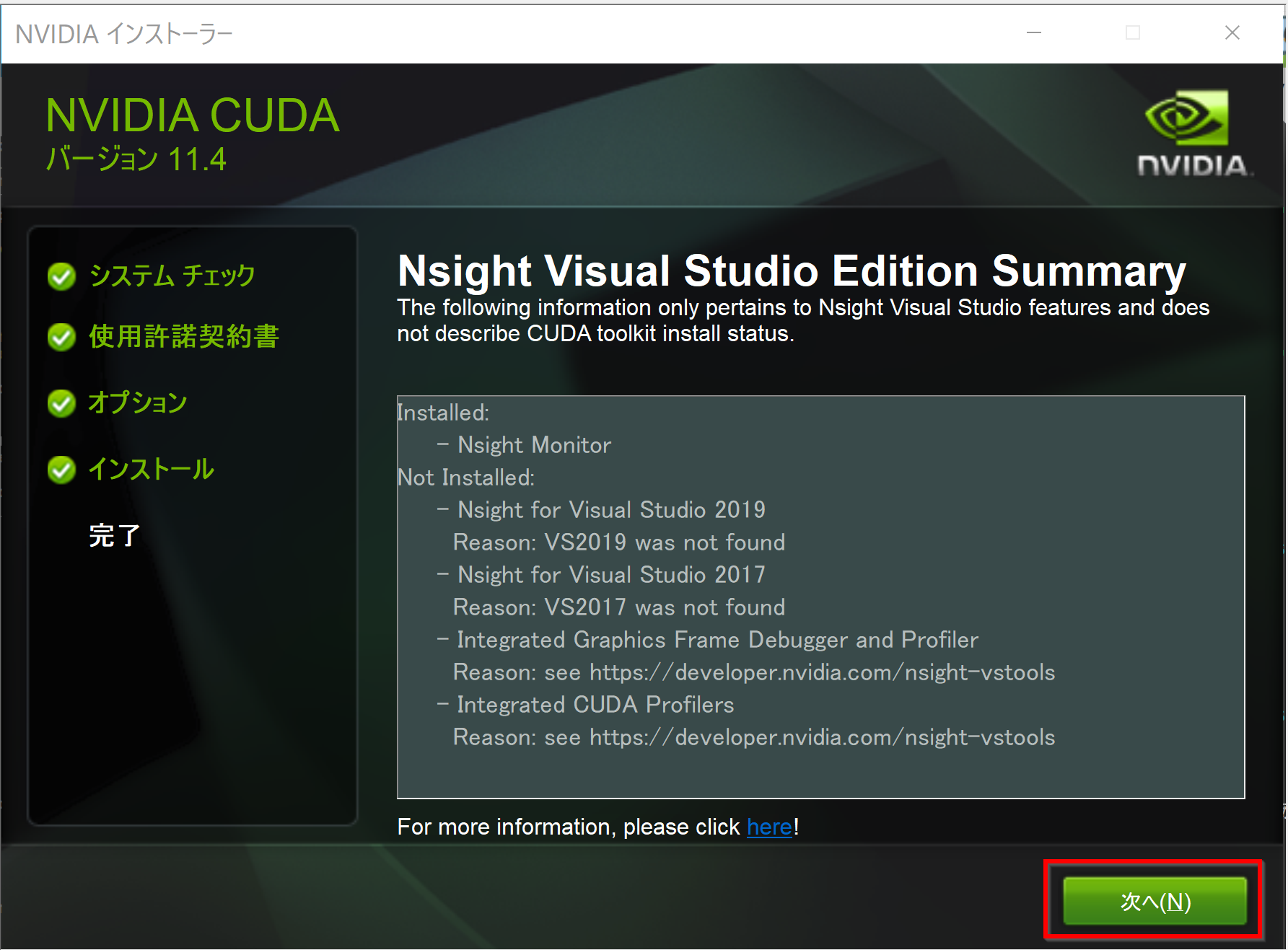This screenshot has width=1288, height=950.
Task: Click the 'Nsight Visual Studio Edition Summary' heading
Action: point(792,271)
